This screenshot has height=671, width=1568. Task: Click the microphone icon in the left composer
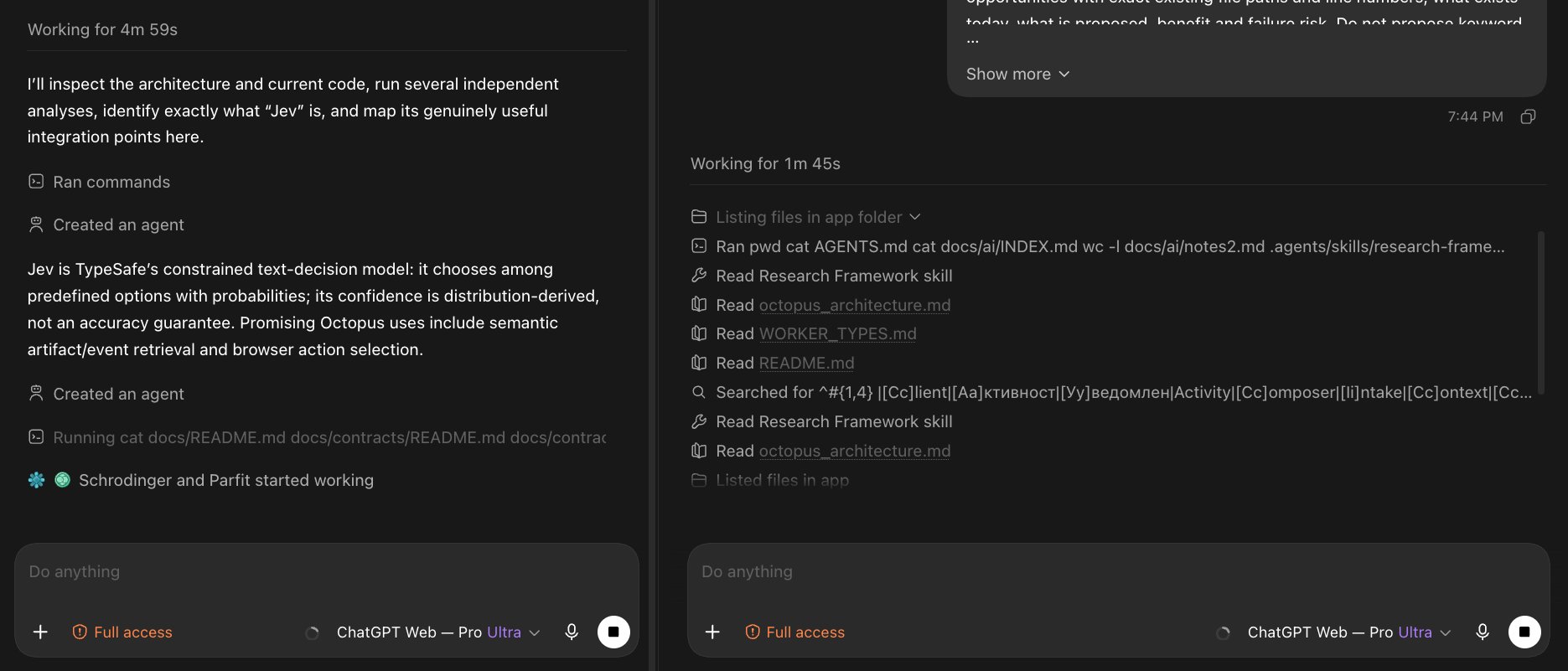[x=572, y=632]
